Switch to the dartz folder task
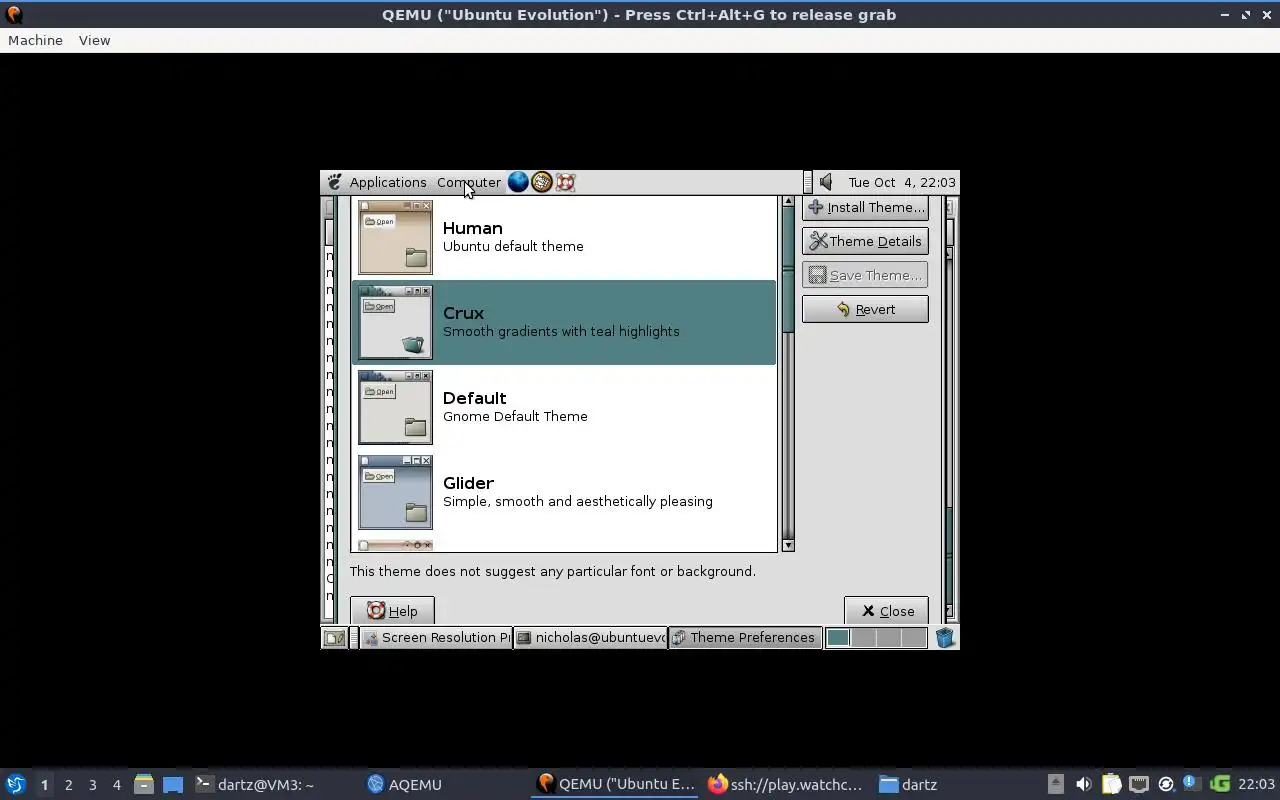 pos(908,785)
